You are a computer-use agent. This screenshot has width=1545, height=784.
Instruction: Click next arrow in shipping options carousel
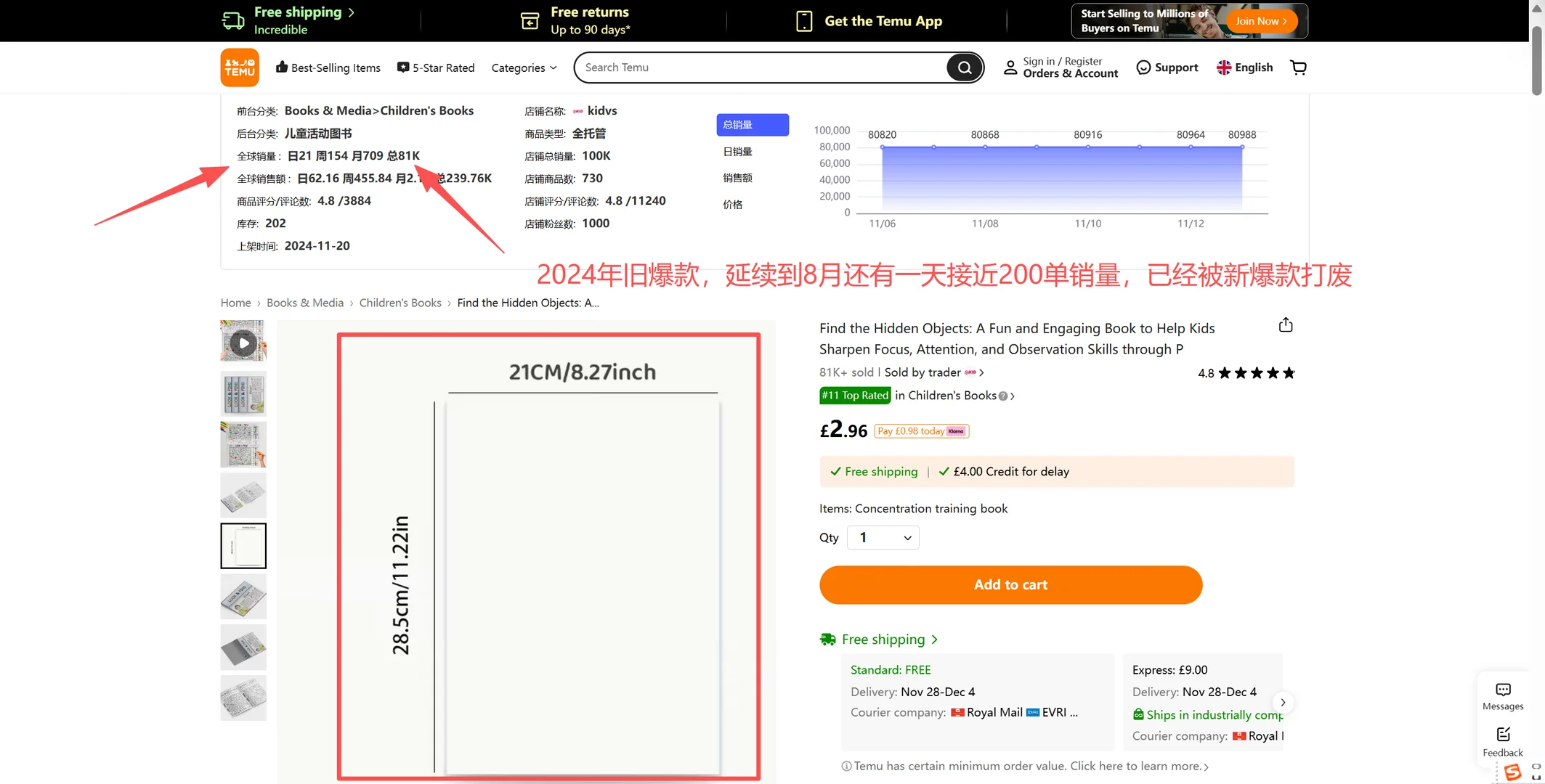point(1283,702)
